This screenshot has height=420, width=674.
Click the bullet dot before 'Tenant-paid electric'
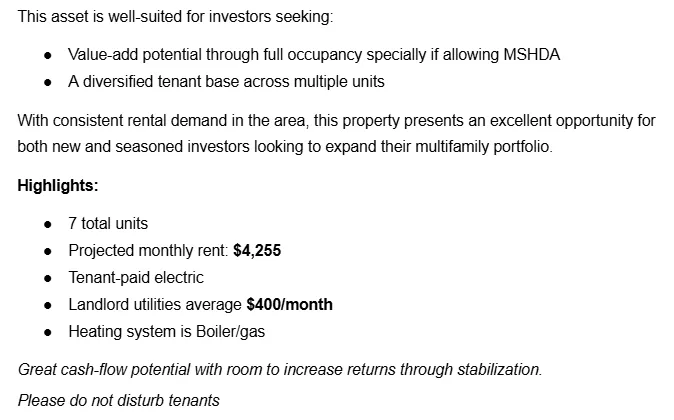(x=48, y=279)
